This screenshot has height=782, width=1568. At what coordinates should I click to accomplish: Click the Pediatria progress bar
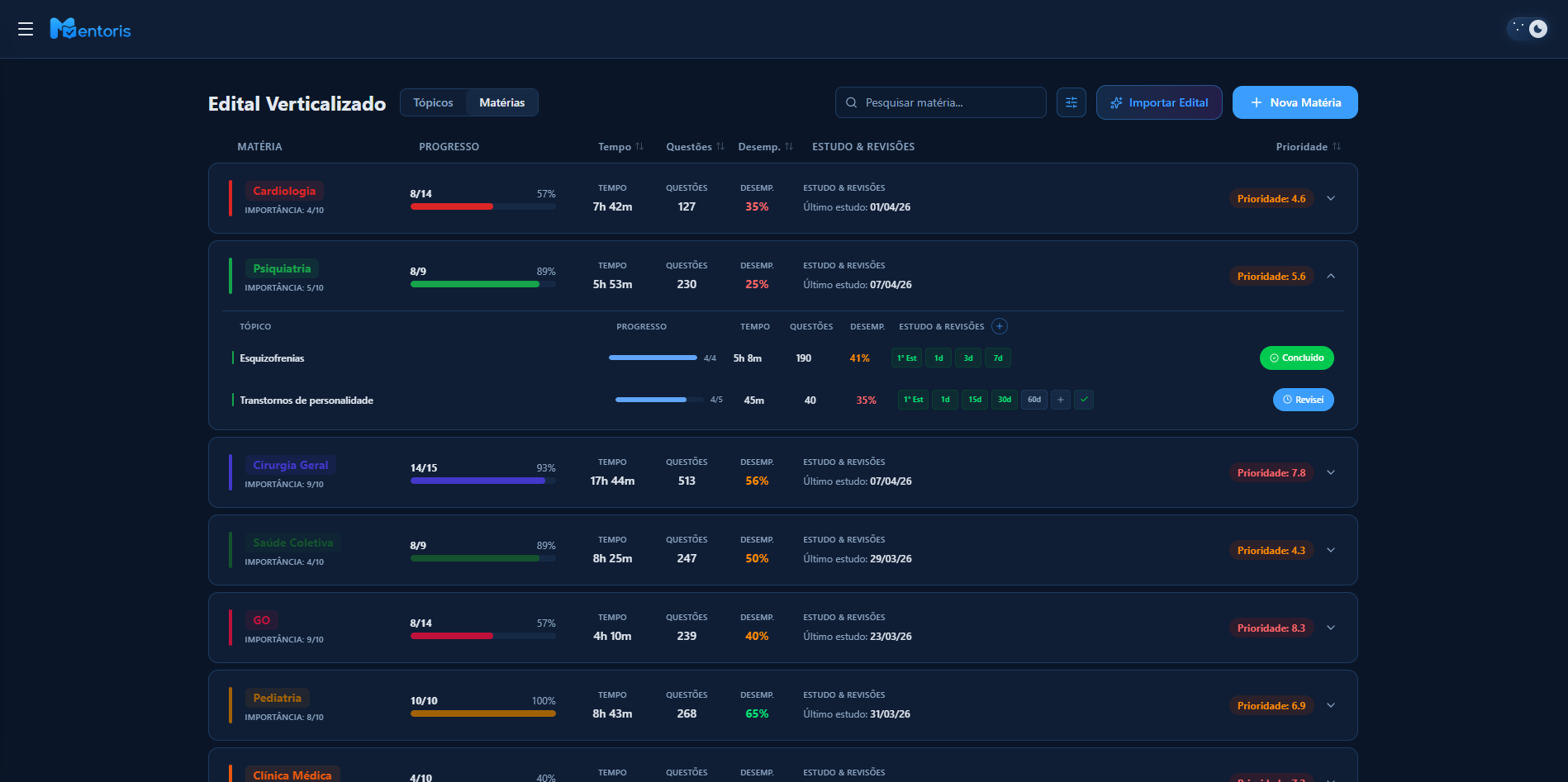[x=482, y=713]
